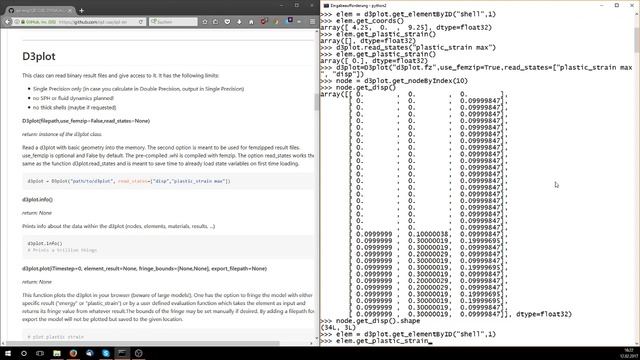This screenshot has height=360, width=640.
Task: Click the Firefox back arrow button
Action: click(x=7, y=22)
